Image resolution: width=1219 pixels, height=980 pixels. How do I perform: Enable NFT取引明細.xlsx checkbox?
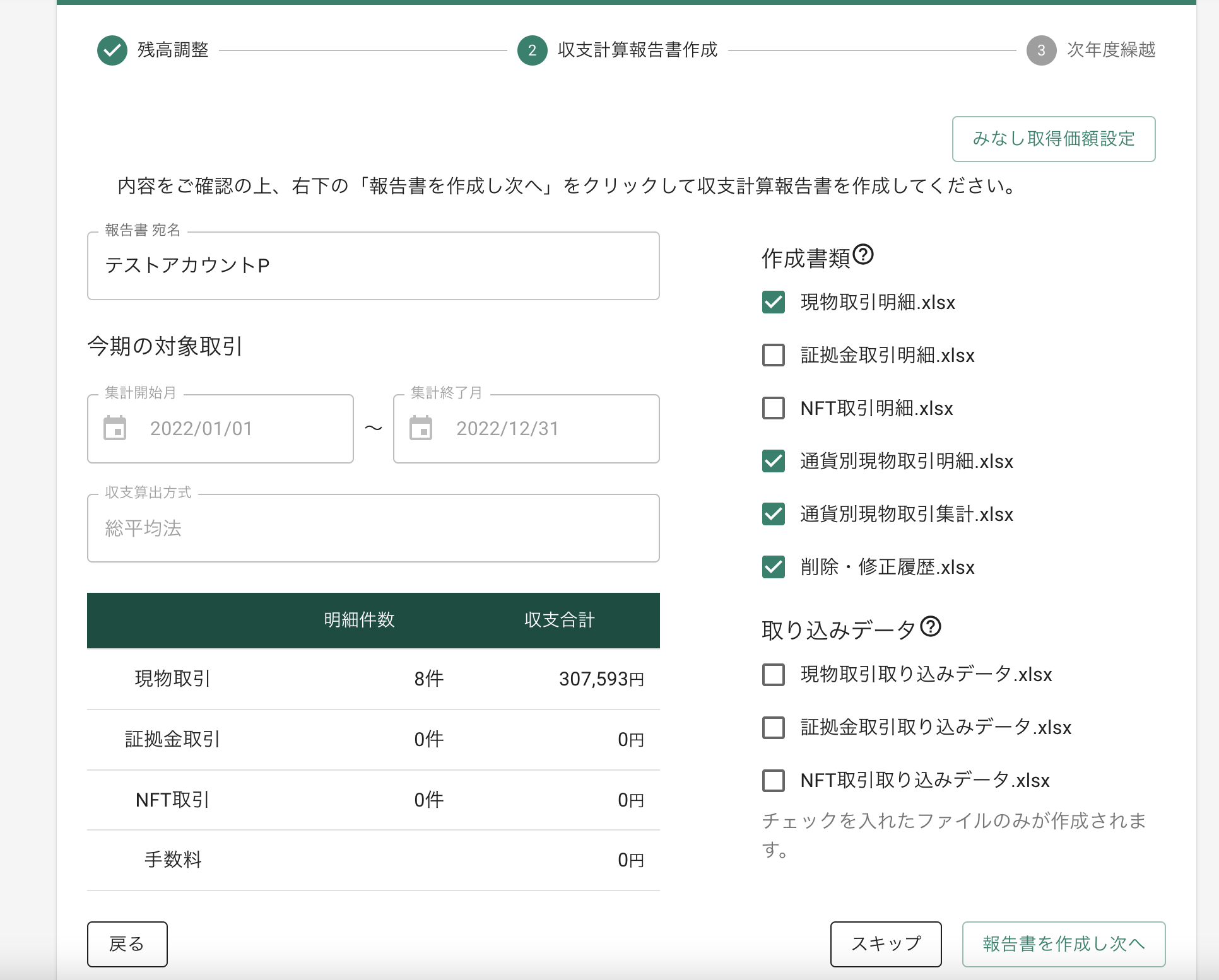tap(773, 408)
